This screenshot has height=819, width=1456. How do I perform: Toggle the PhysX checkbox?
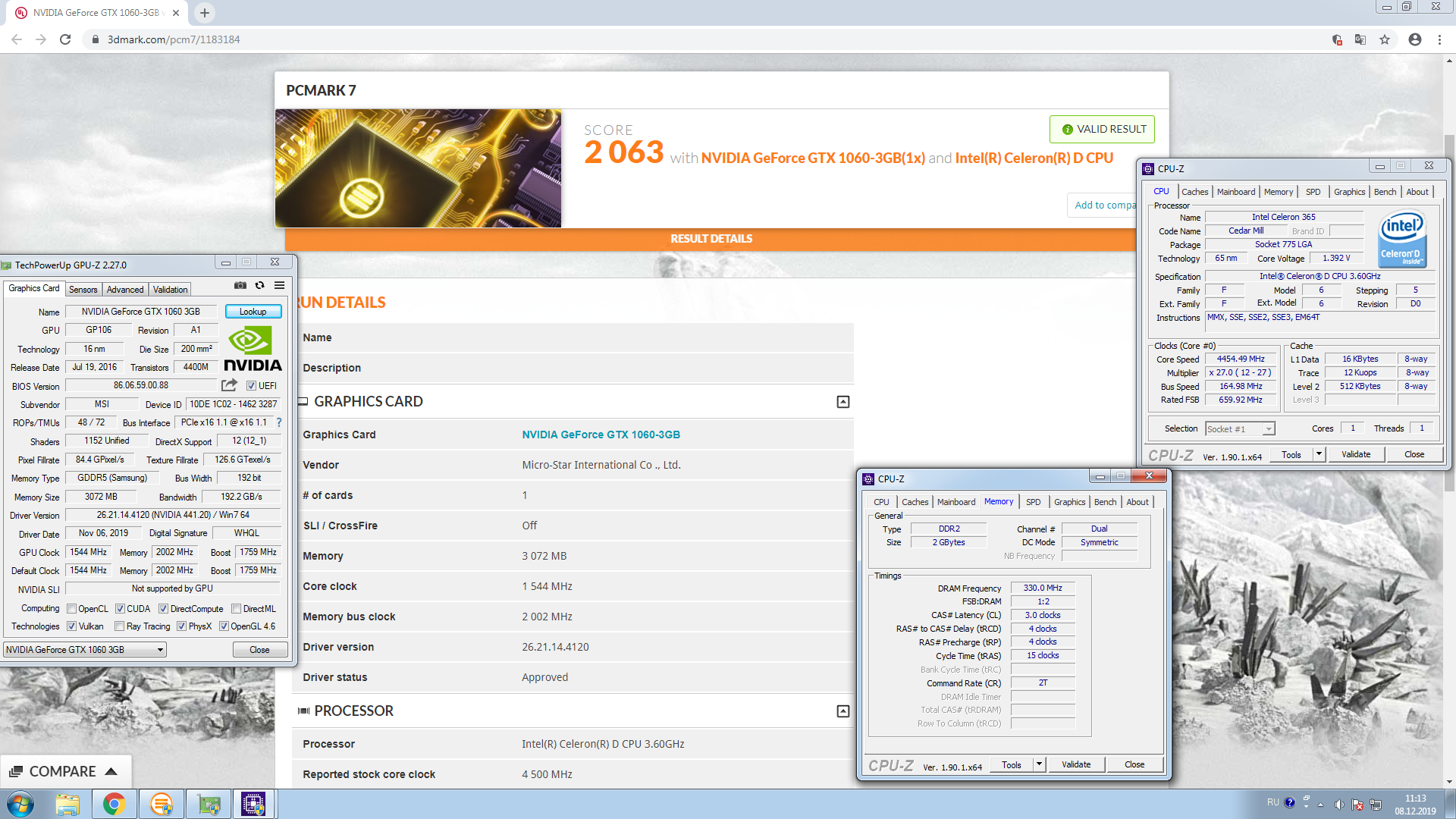[x=181, y=626]
